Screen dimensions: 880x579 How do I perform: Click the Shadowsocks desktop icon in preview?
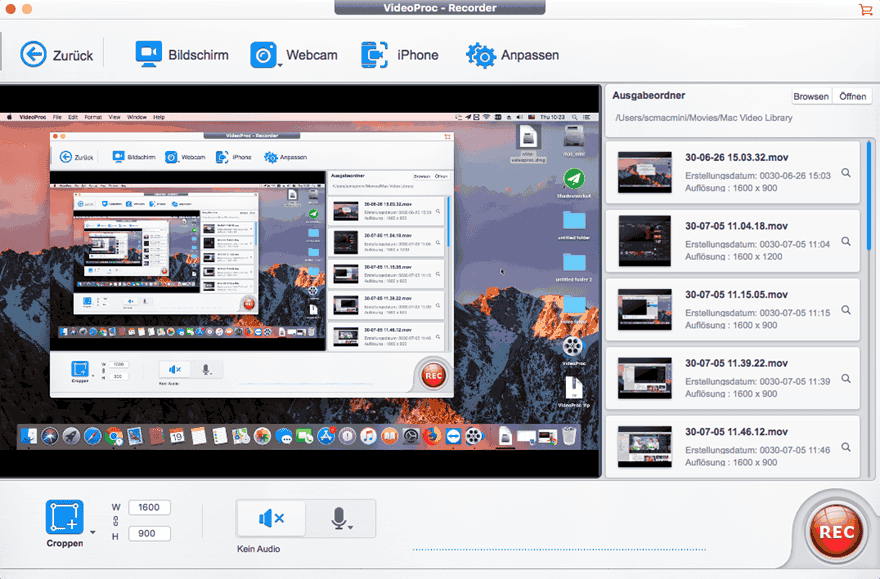pos(574,180)
